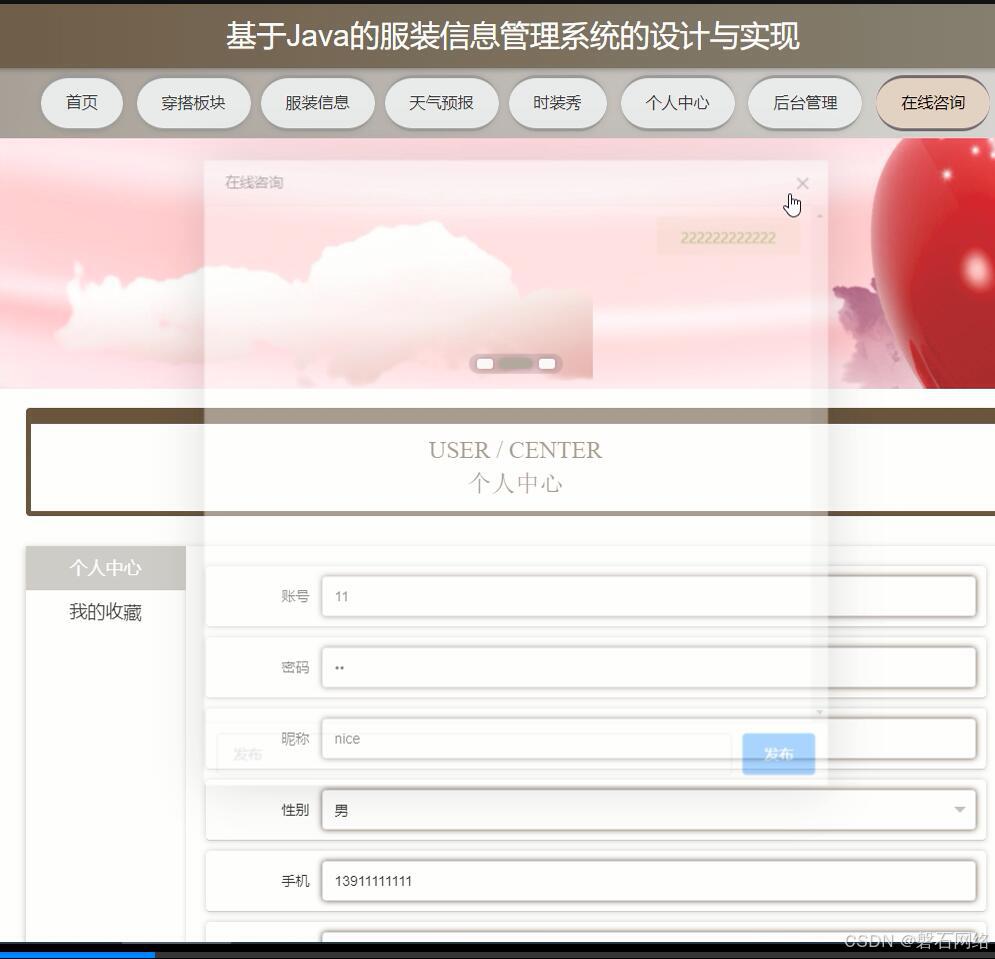
Task: Click the 在线咨询 dialog title
Action: point(254,183)
